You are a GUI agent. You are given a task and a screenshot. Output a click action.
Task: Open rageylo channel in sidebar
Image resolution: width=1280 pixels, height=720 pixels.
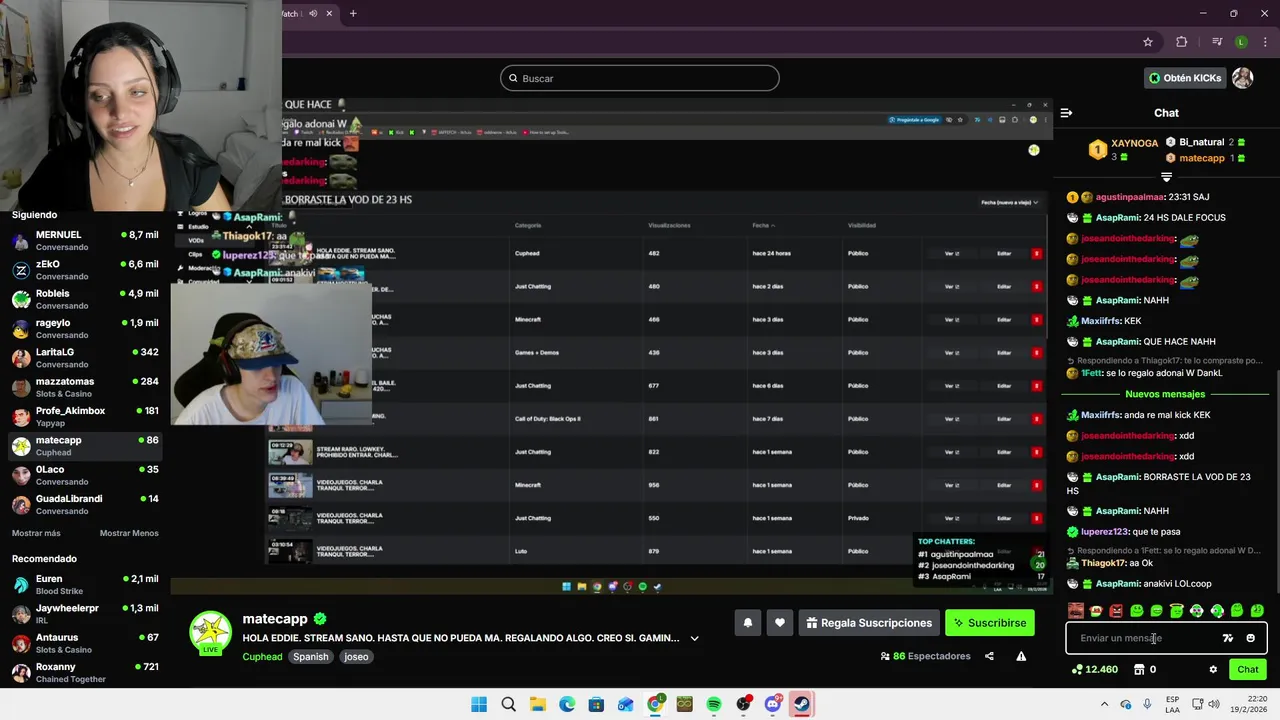85,329
